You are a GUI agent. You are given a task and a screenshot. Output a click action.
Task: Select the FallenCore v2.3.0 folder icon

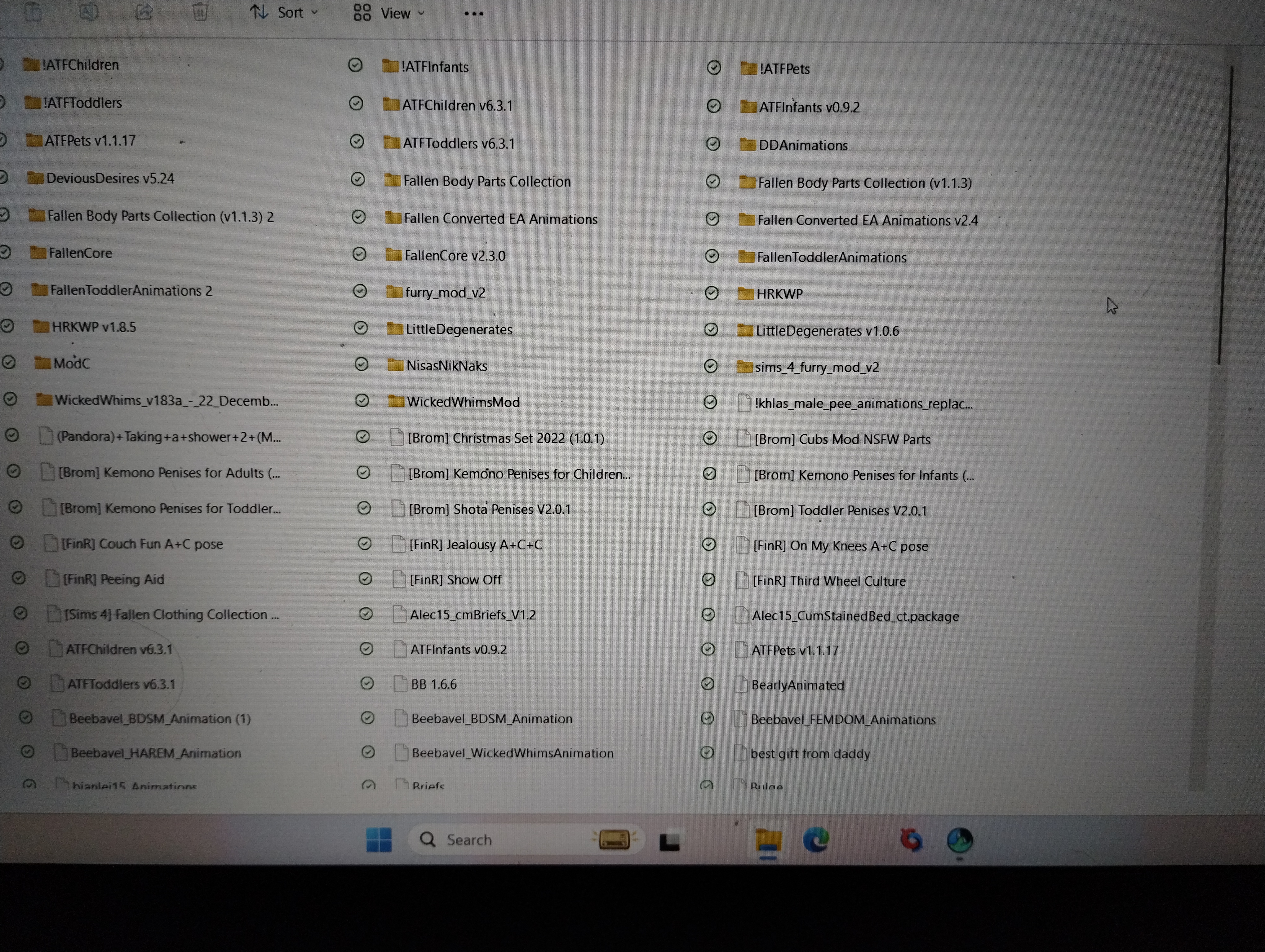(393, 255)
